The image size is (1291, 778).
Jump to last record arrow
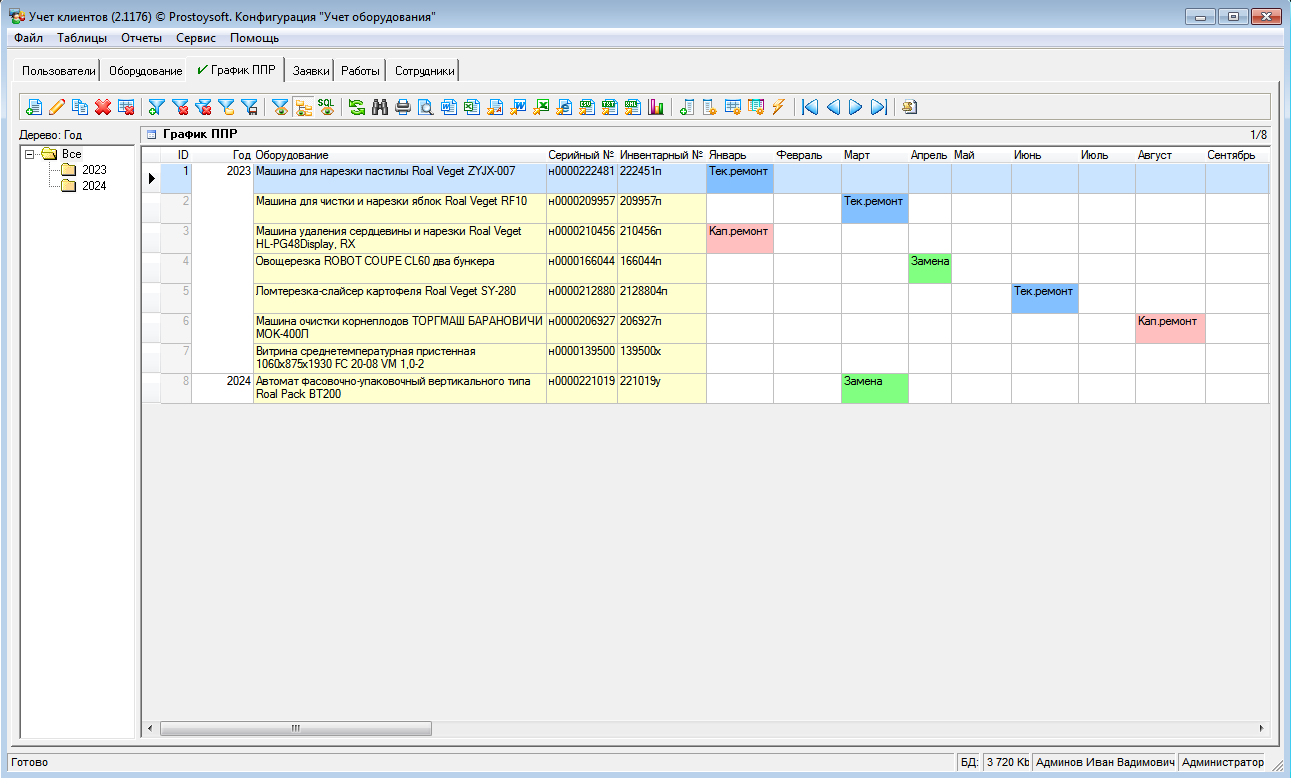[x=879, y=107]
